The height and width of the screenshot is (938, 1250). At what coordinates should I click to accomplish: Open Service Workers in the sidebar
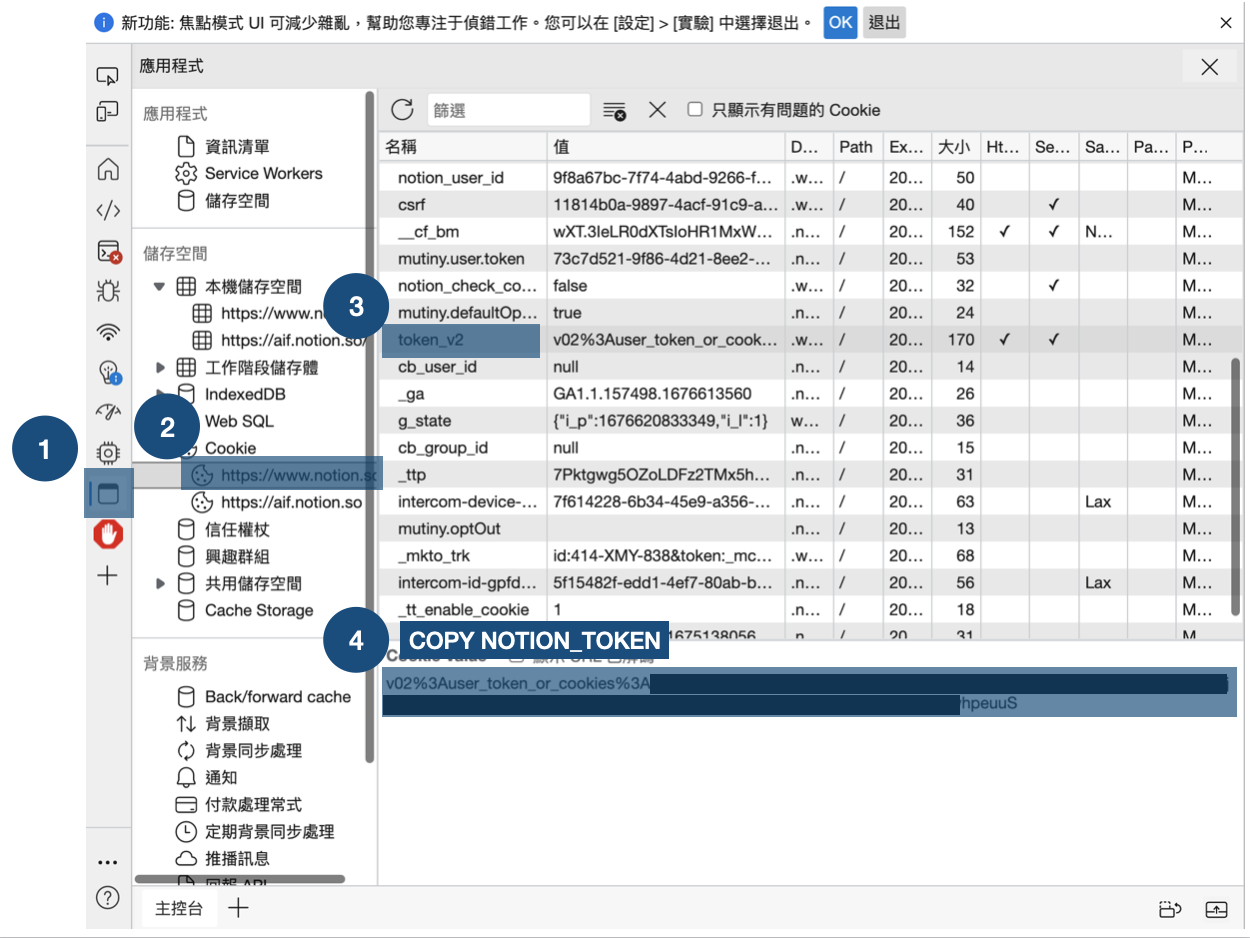pos(264,173)
